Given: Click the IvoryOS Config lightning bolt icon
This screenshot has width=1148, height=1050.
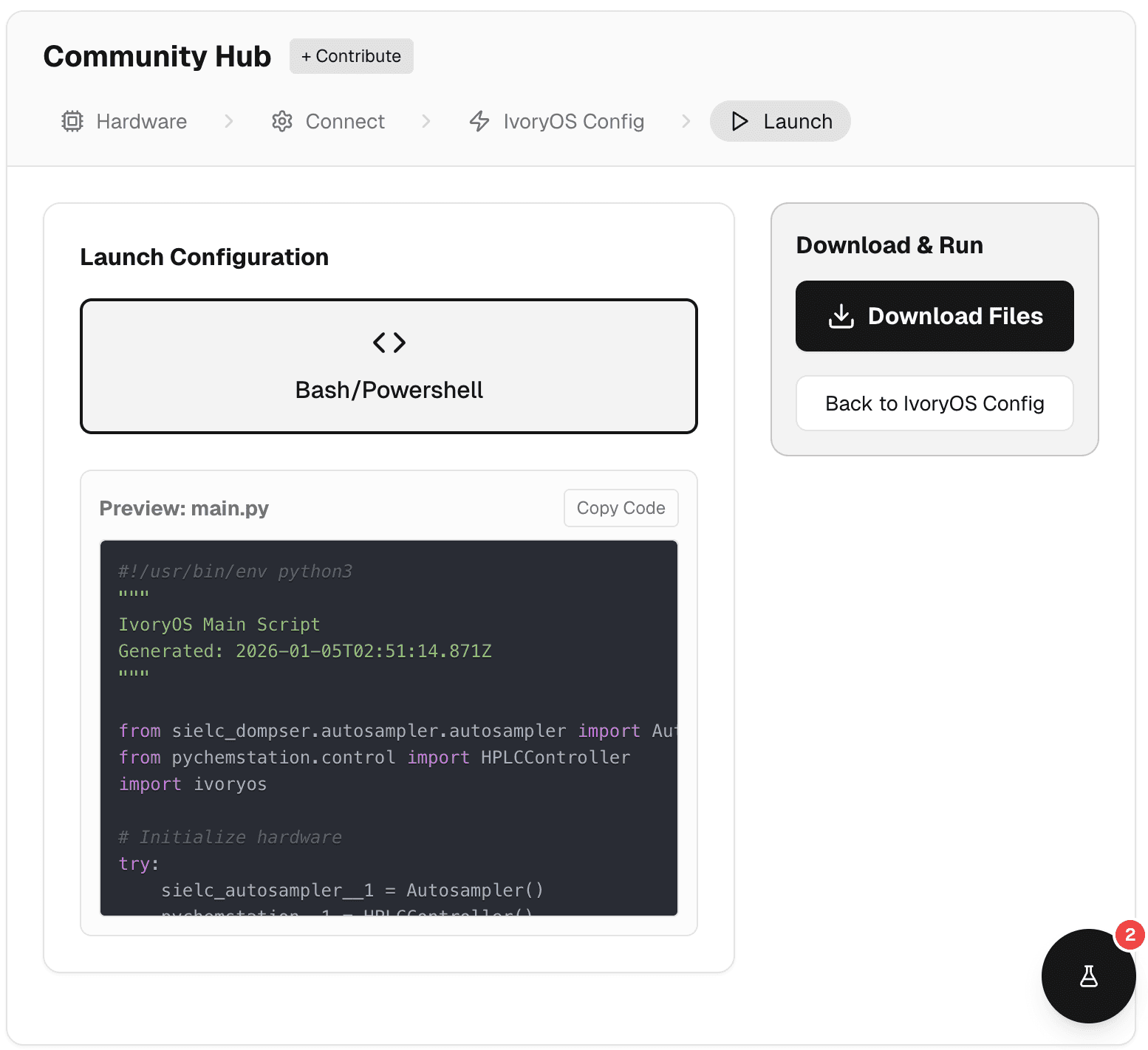Looking at the screenshot, I should click(x=479, y=121).
